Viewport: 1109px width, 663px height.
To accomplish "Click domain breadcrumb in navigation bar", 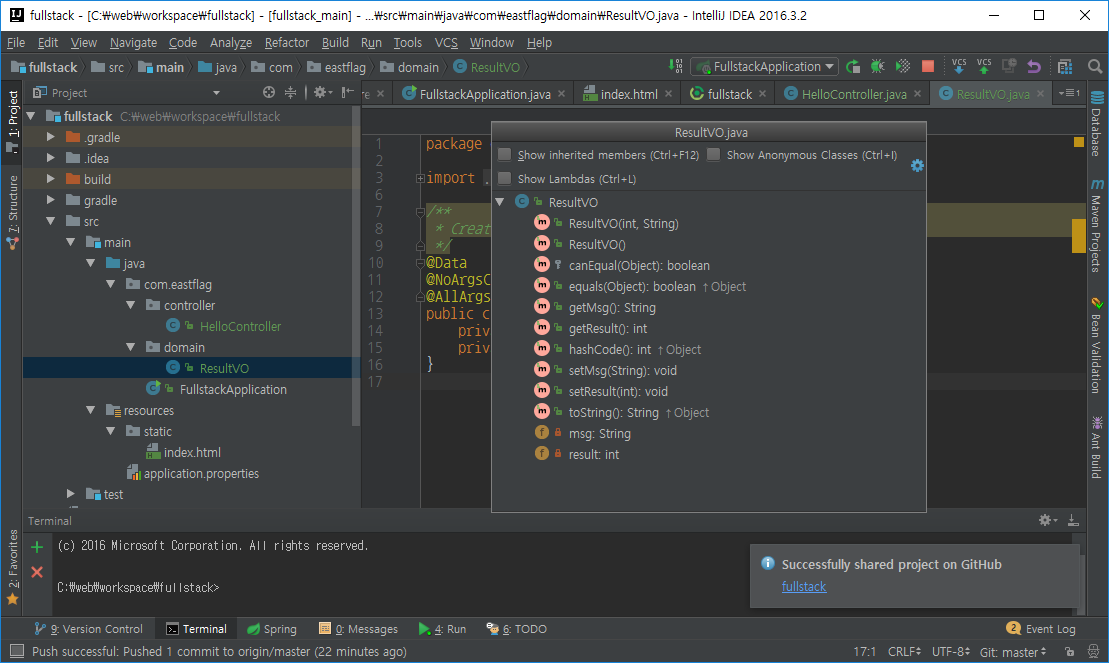I will click(410, 67).
